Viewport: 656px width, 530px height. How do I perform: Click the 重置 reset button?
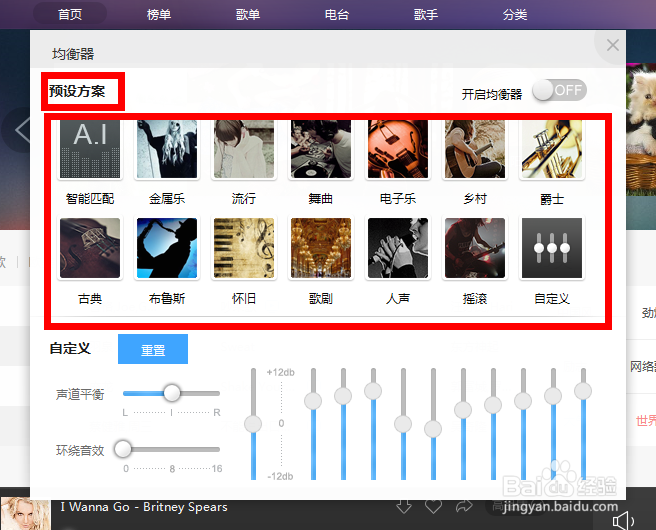pos(153,349)
